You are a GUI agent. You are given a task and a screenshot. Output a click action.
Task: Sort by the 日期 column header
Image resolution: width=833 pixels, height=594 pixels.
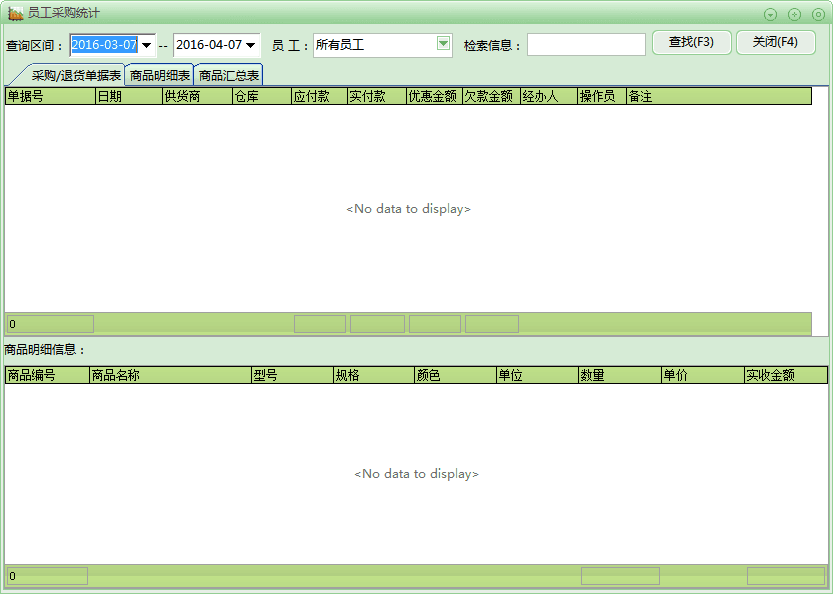tap(128, 96)
